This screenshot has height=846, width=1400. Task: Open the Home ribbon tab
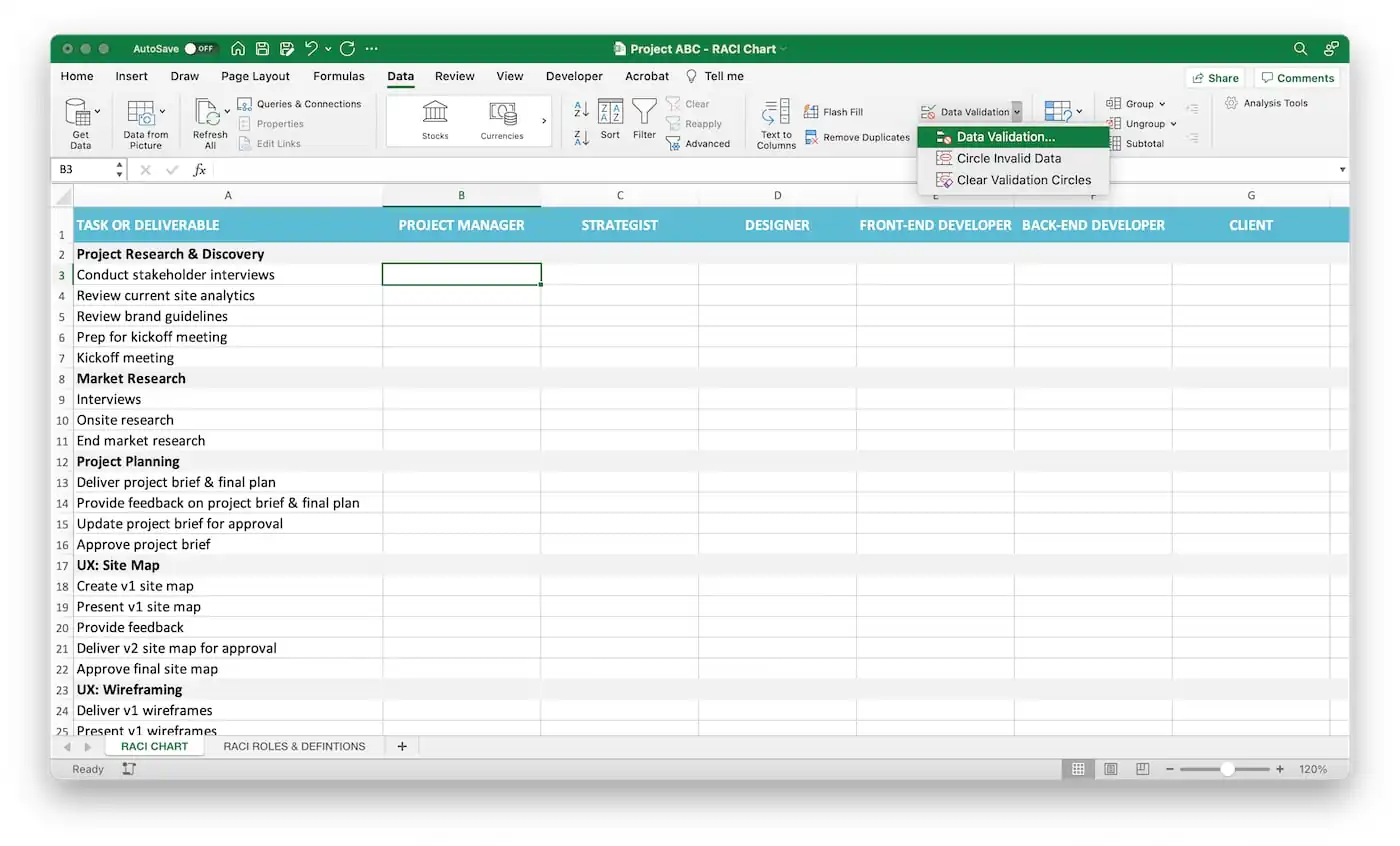tap(77, 76)
